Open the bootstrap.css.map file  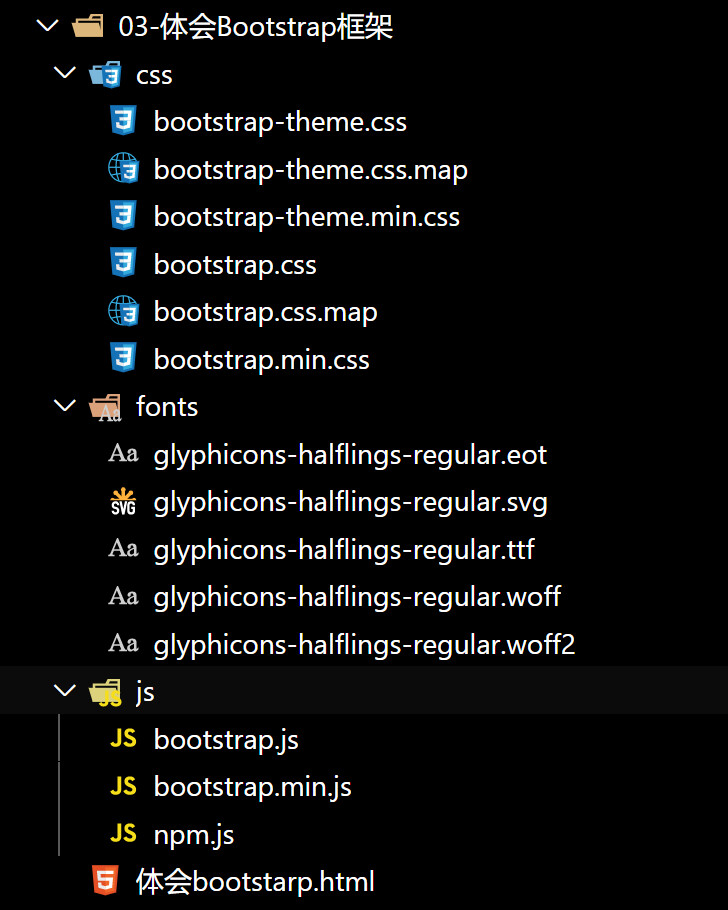pyautogui.click(x=265, y=312)
